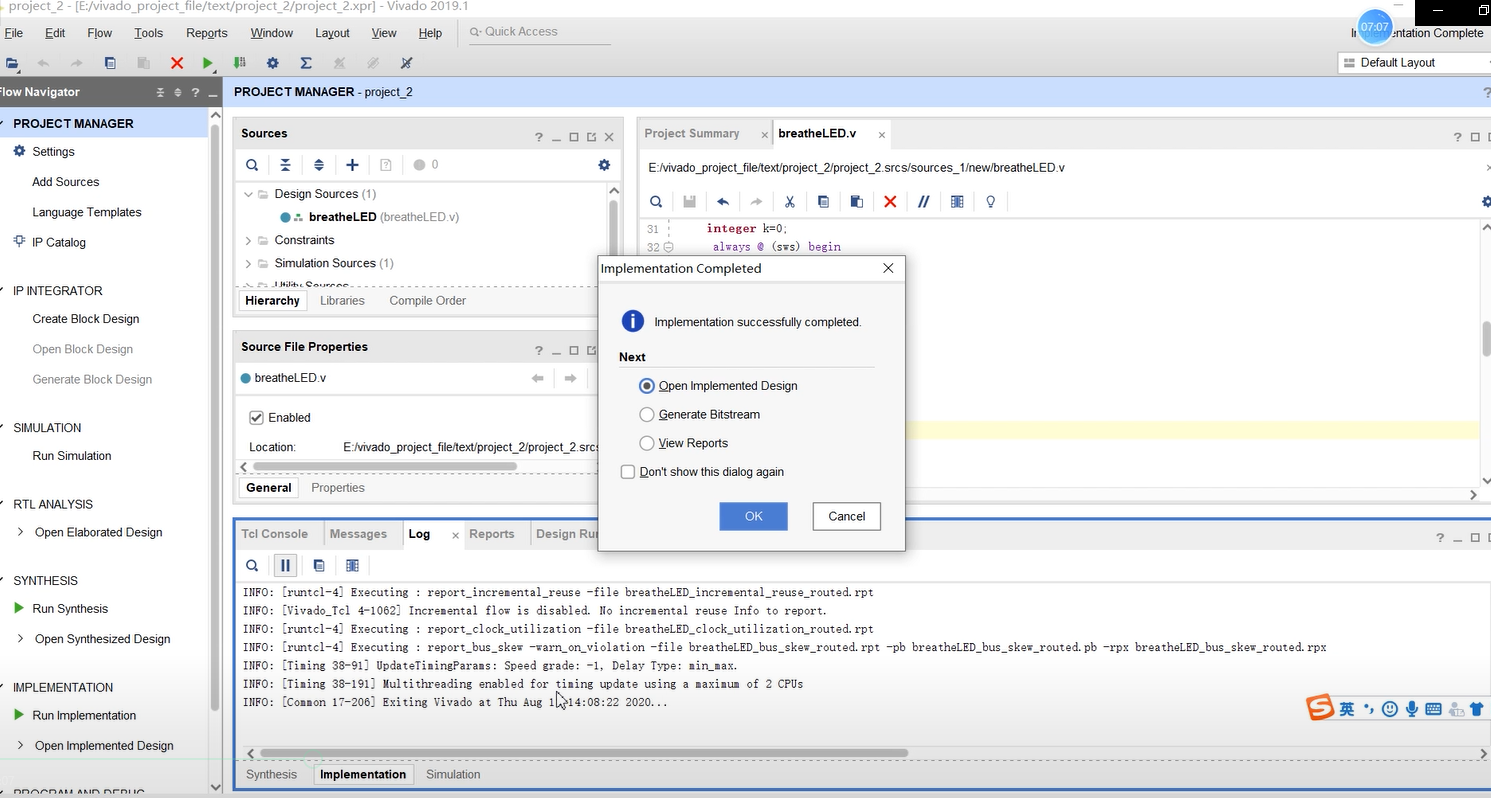Copy Log contents icon
The width and height of the screenshot is (1491, 798).
coord(319,566)
